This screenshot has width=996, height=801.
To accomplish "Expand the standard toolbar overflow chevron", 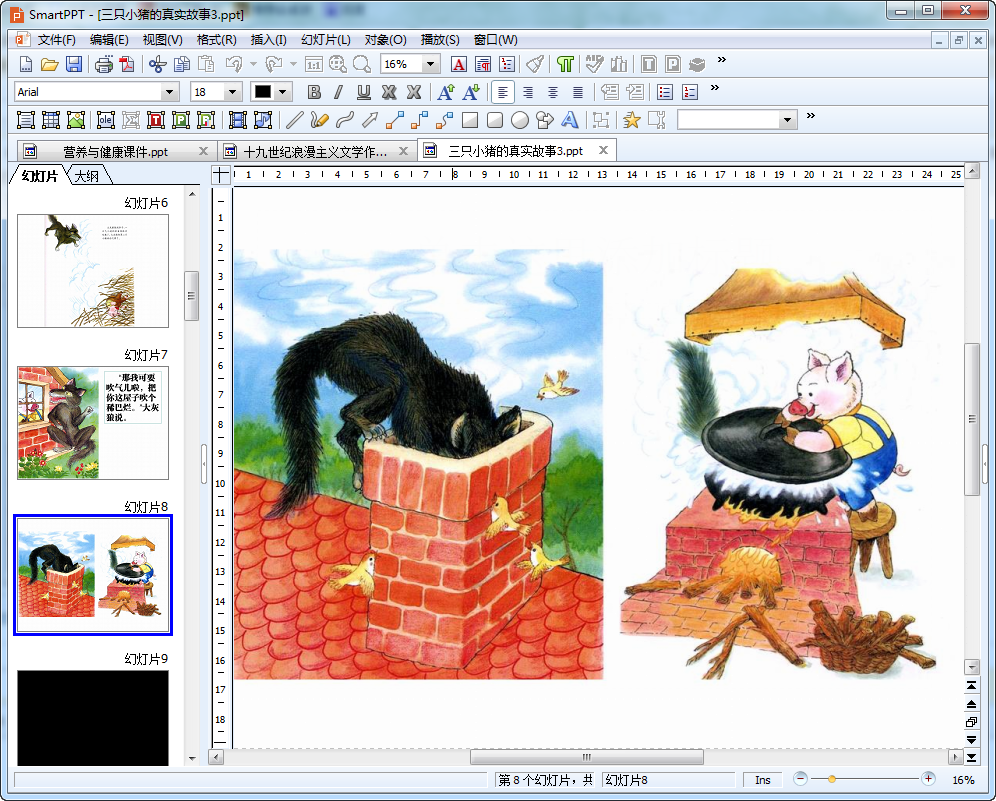I will pos(722,60).
